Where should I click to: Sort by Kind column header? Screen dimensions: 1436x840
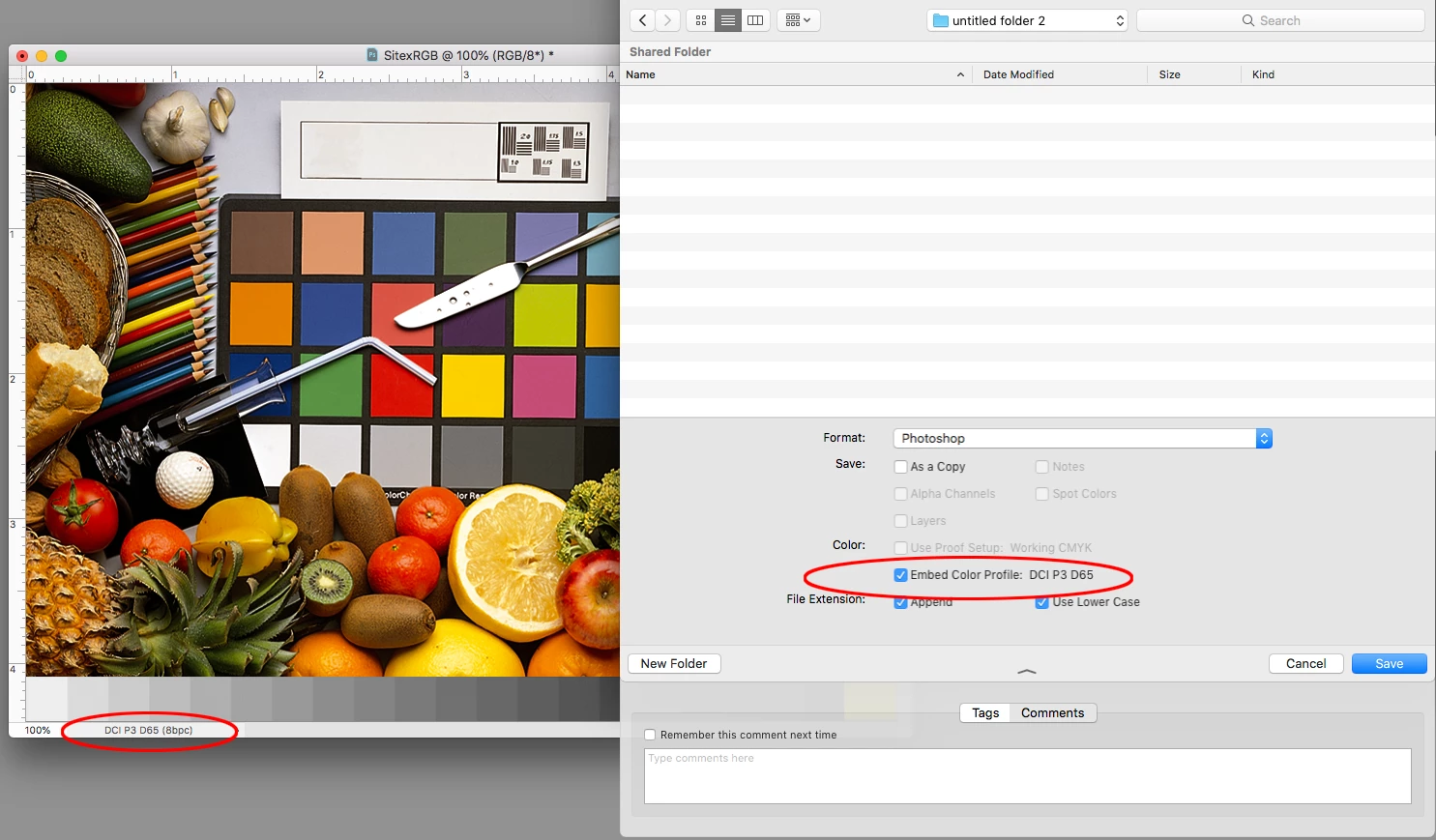(x=1338, y=74)
